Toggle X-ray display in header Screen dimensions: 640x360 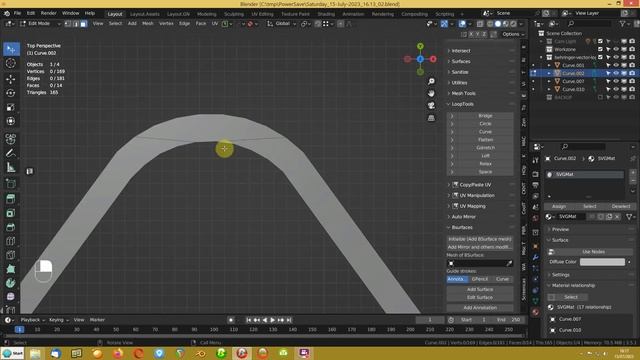(480, 24)
